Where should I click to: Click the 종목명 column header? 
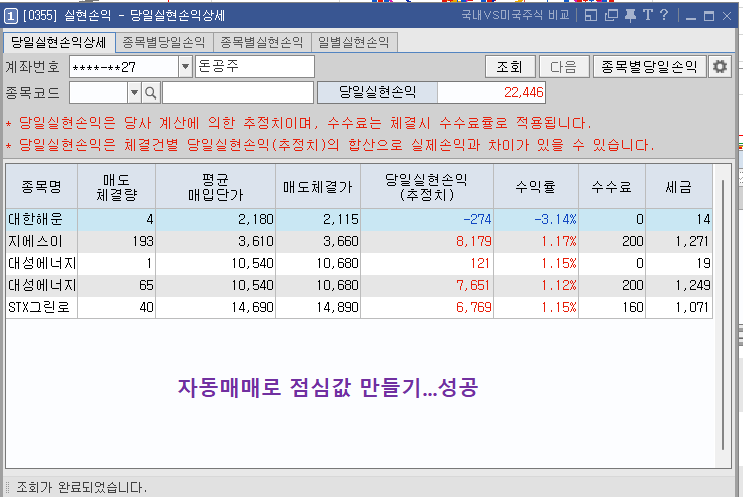[x=42, y=187]
